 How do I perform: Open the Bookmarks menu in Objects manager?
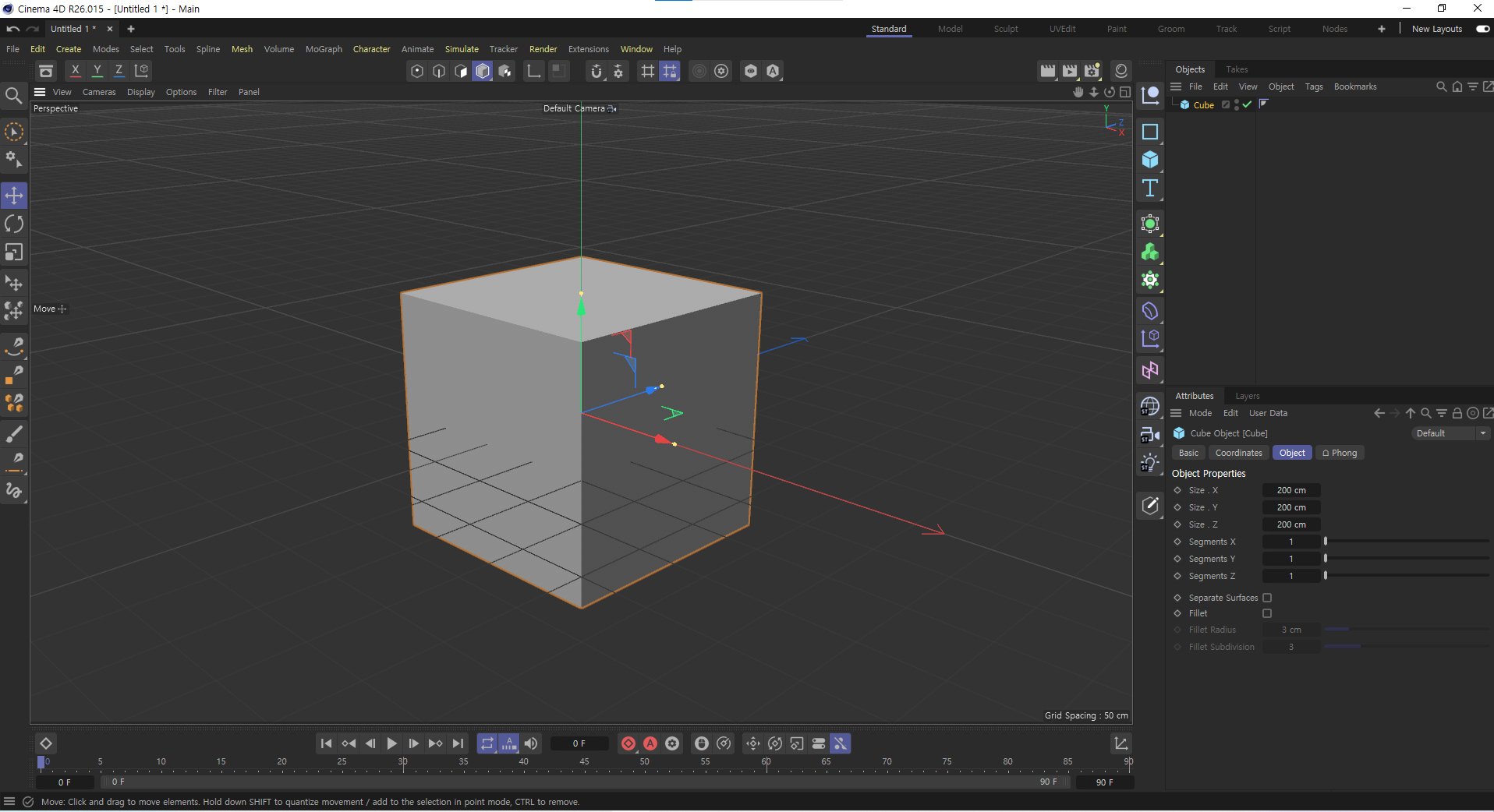tap(1355, 86)
